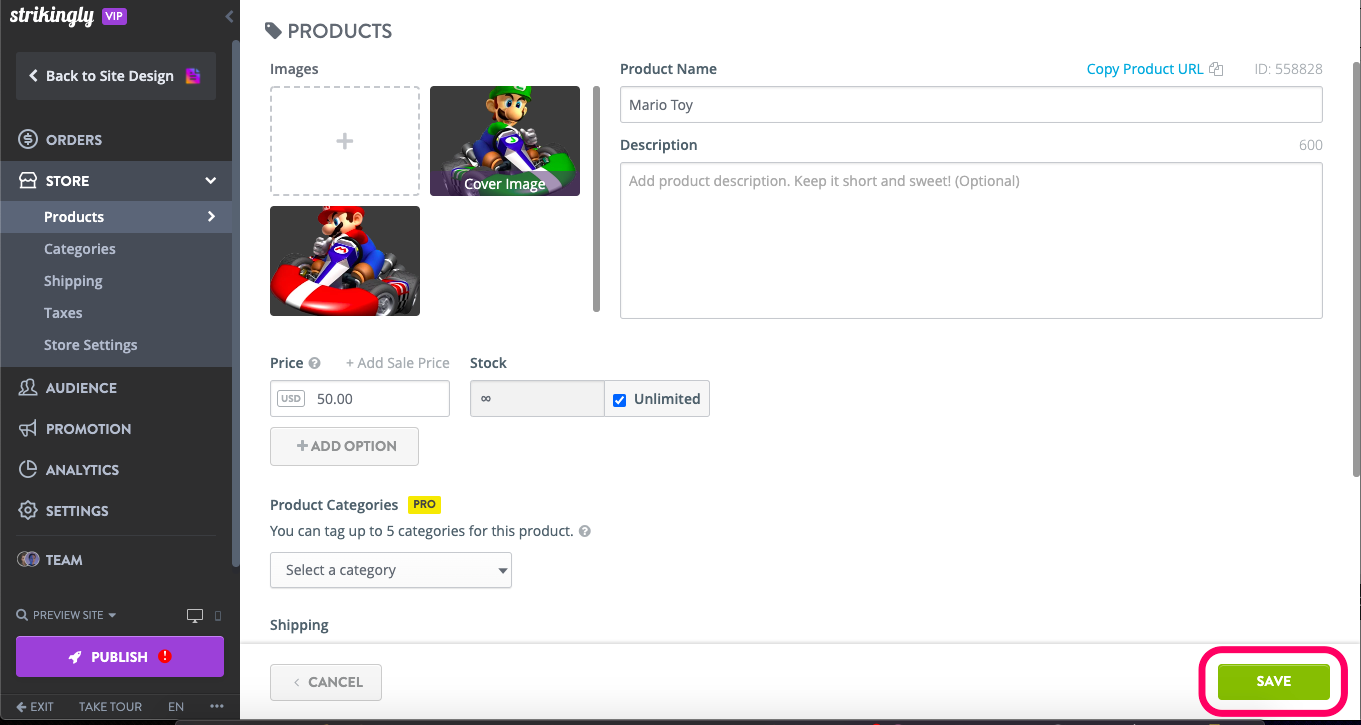
Task: Expand Products arrow in sidebar
Action: pyautogui.click(x=211, y=217)
